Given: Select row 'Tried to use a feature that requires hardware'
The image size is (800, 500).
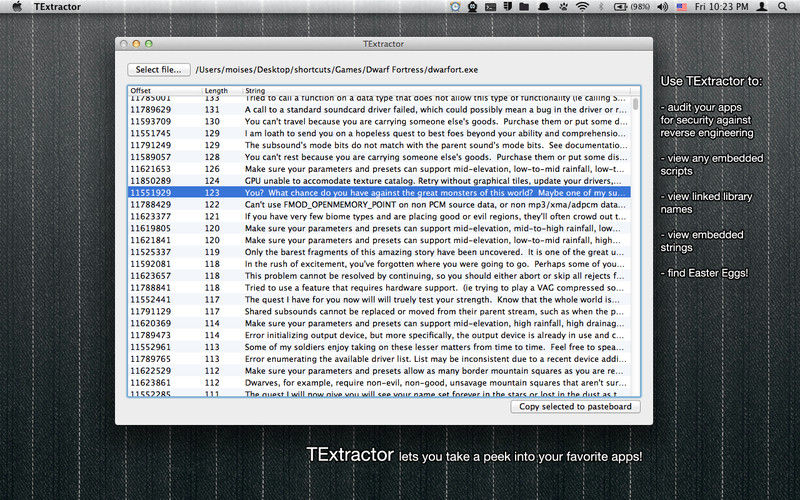Looking at the screenshot, I should tap(379, 288).
